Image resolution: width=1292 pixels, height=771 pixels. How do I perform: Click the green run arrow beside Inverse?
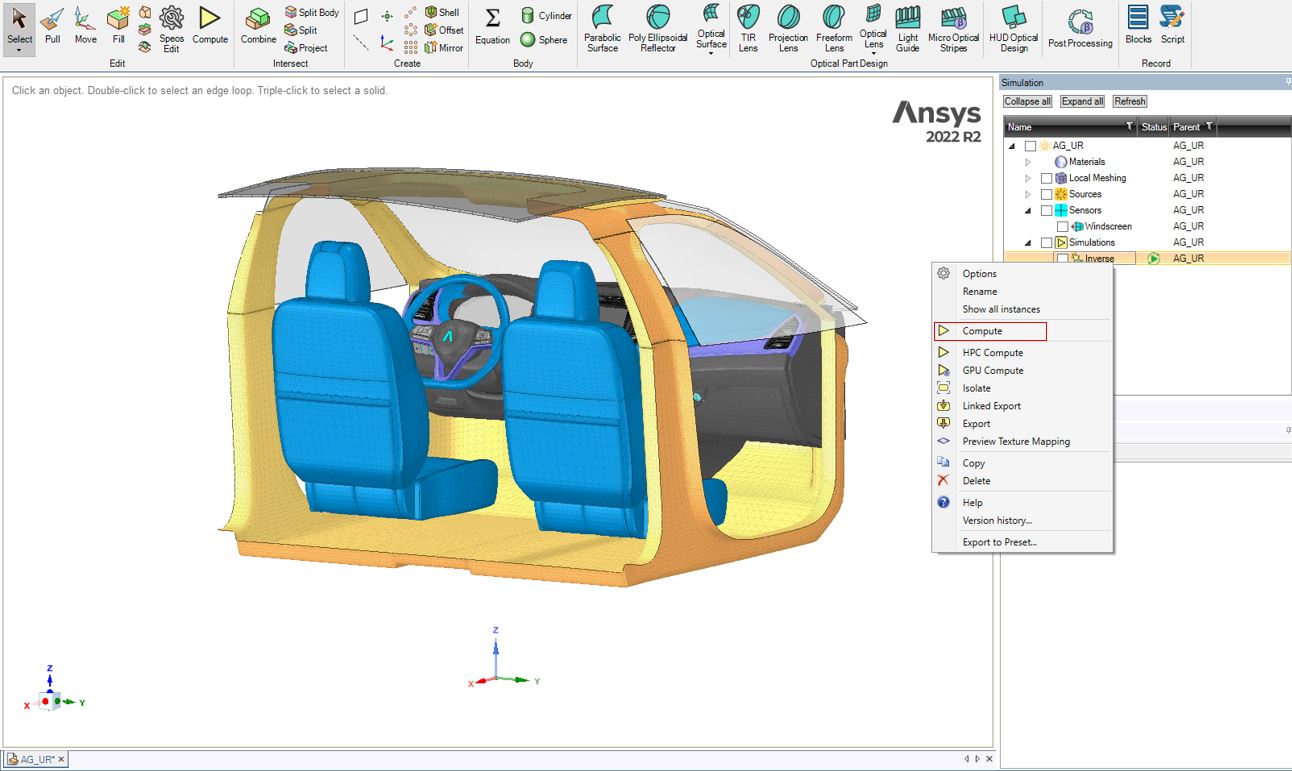pyautogui.click(x=1155, y=258)
